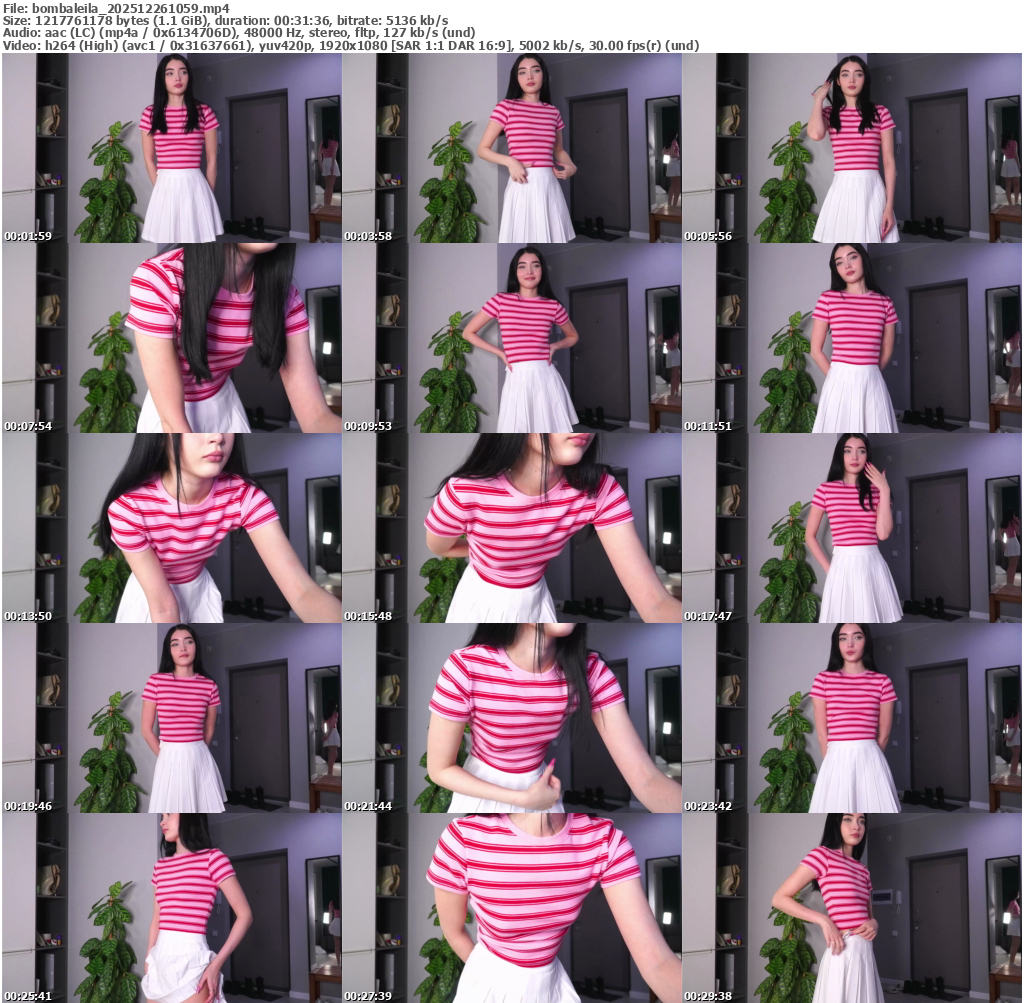The image size is (1024, 1003).
Task: Click the video info line 'Video: h264 (High)'
Action: click(351, 45)
